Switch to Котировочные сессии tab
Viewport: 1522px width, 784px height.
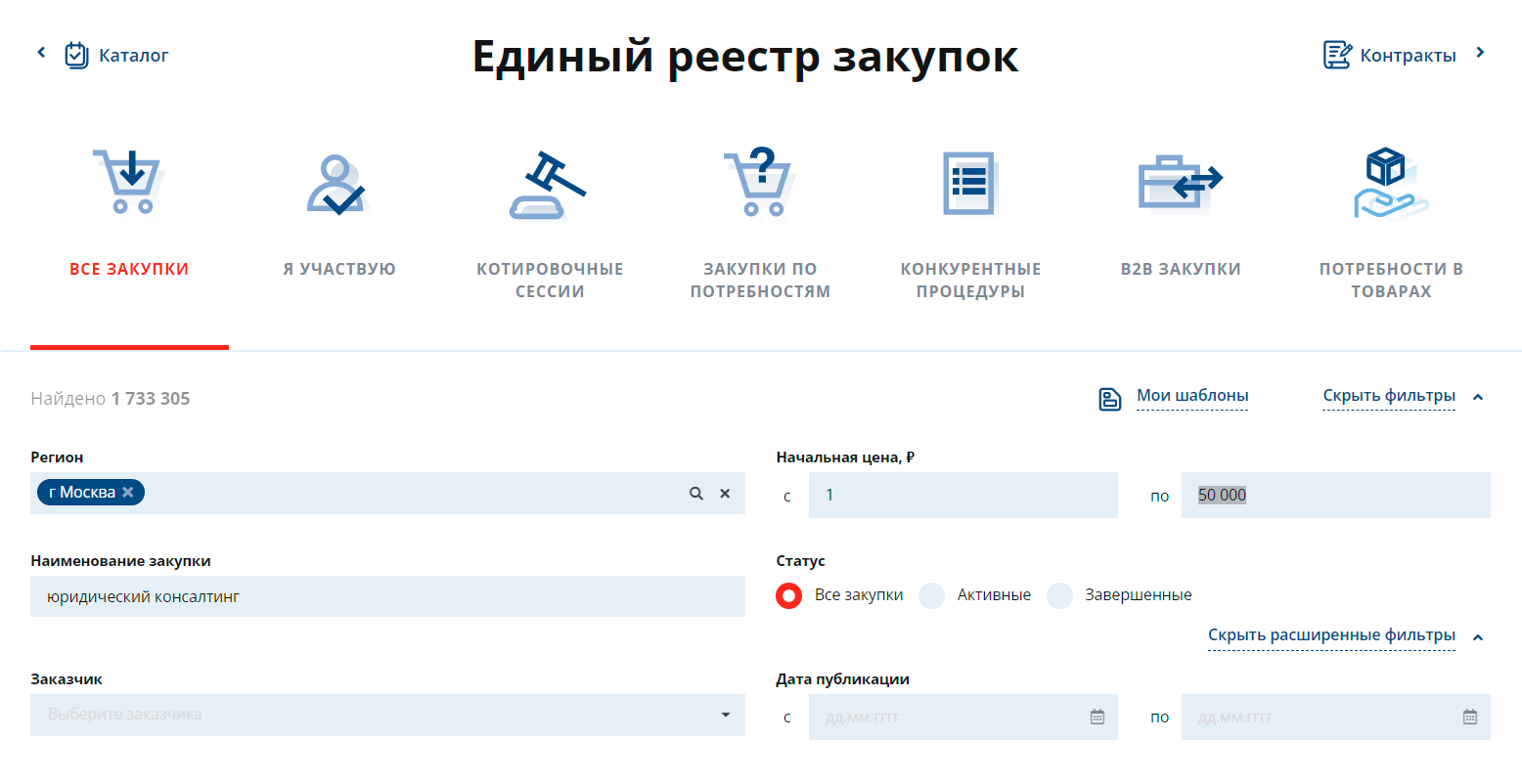tap(550, 280)
